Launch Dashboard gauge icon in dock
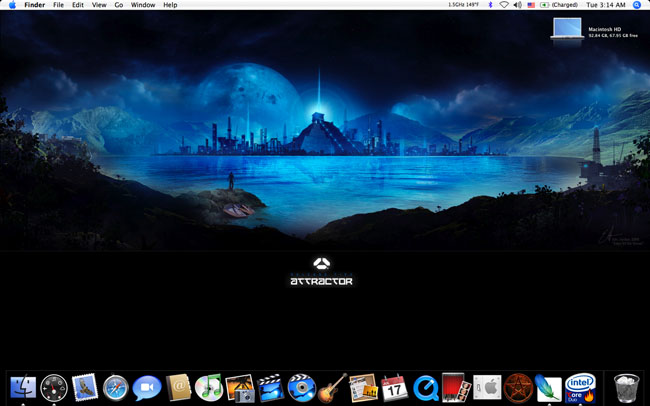Image resolution: width=650 pixels, height=406 pixels. click(x=54, y=388)
